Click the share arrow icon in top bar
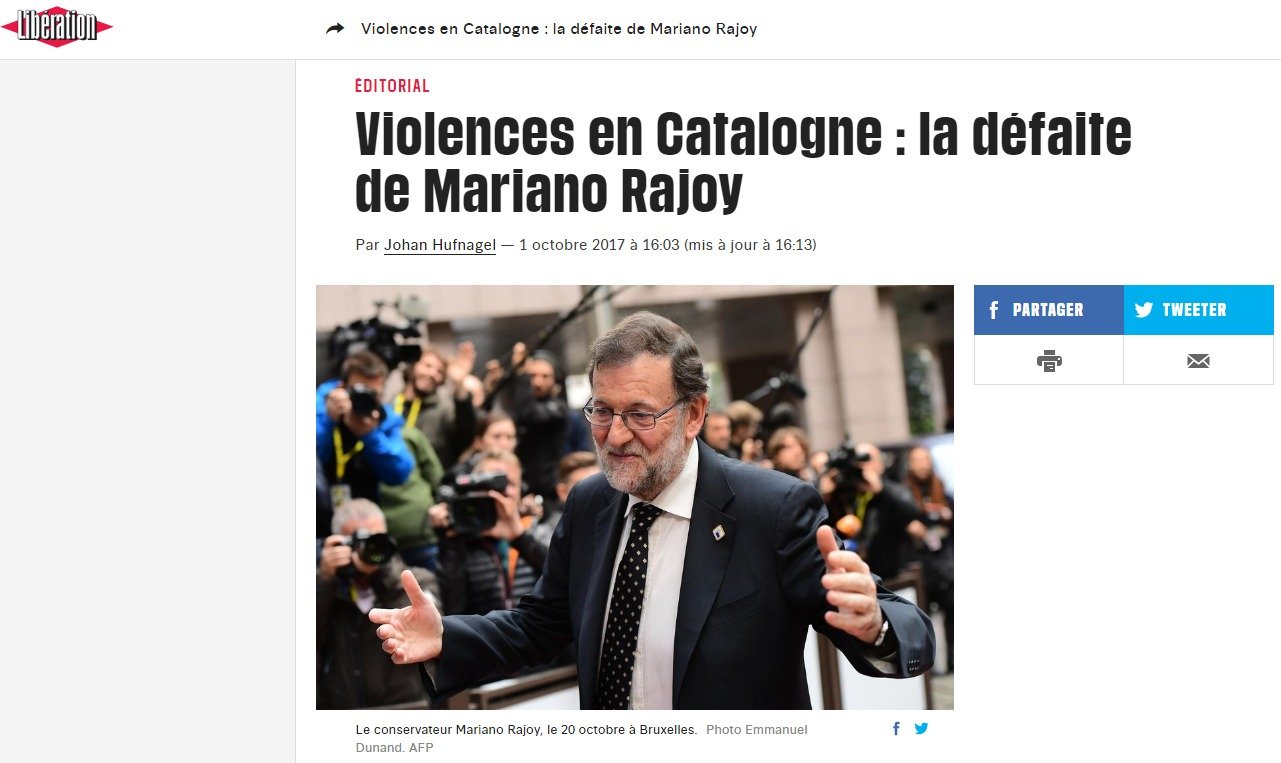 point(335,29)
